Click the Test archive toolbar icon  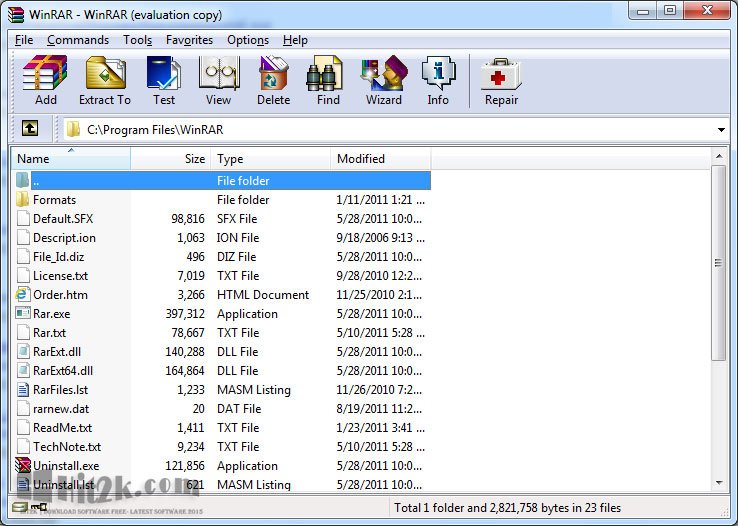click(163, 73)
